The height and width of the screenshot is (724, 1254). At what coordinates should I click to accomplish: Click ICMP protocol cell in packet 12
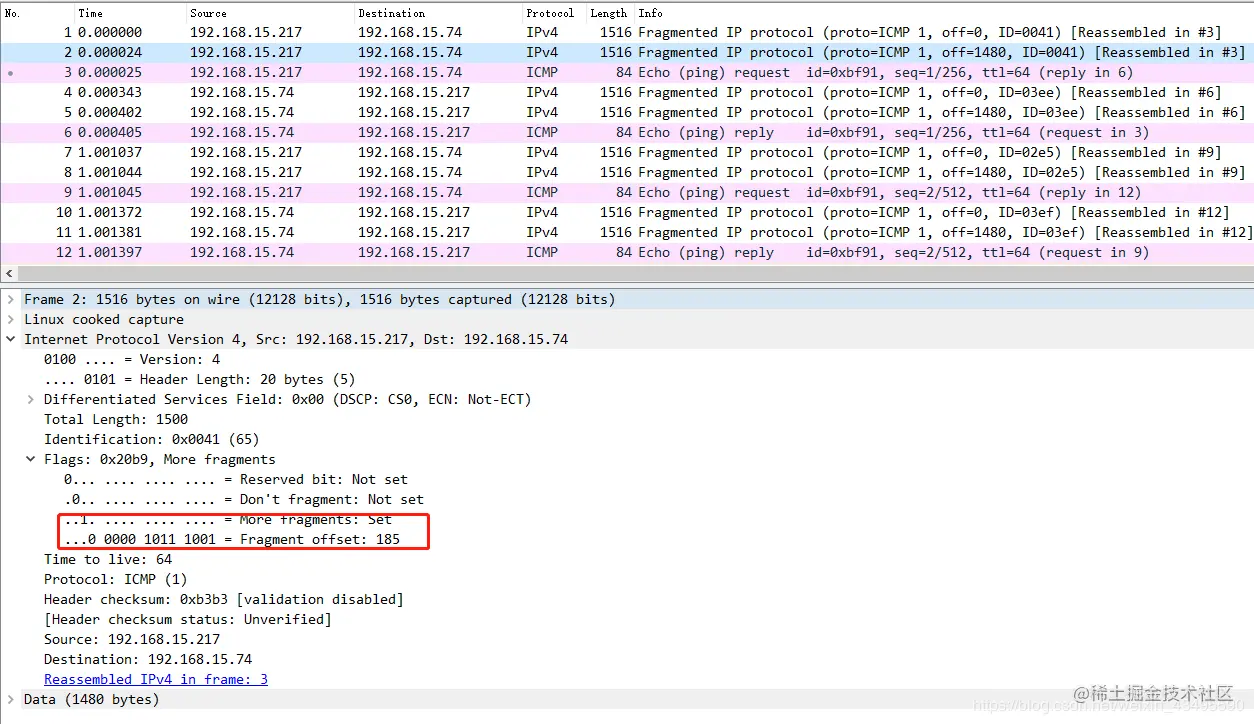click(542, 252)
